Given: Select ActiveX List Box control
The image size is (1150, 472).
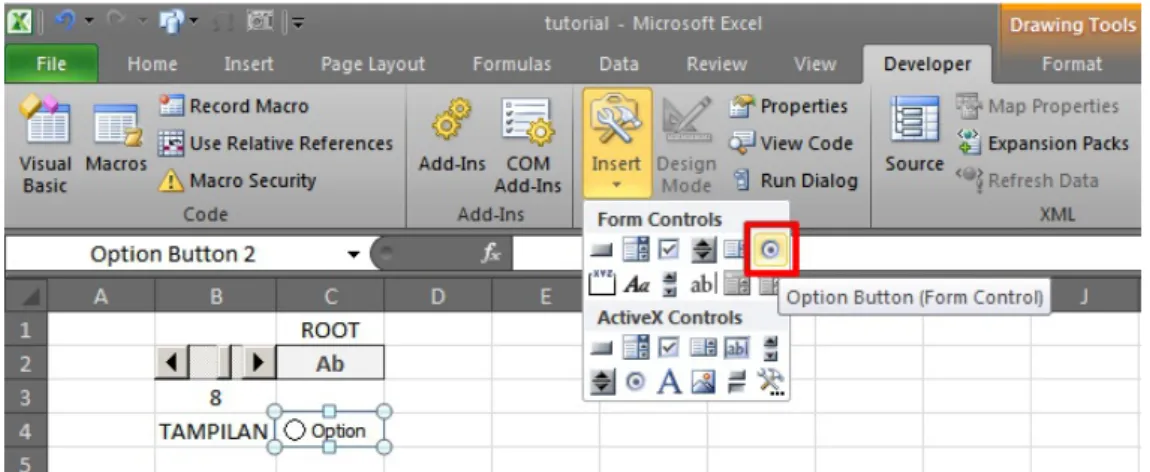Looking at the screenshot, I should tap(703, 349).
